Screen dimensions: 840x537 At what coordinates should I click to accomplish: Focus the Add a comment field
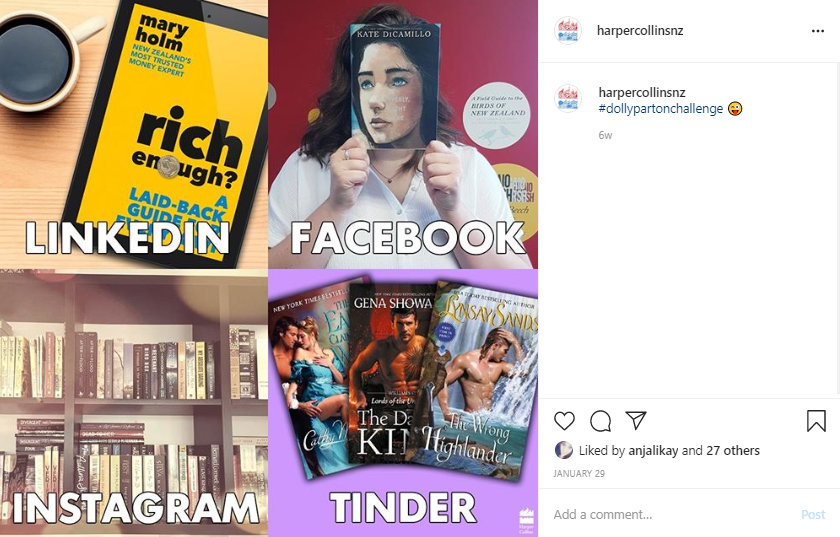[672, 514]
